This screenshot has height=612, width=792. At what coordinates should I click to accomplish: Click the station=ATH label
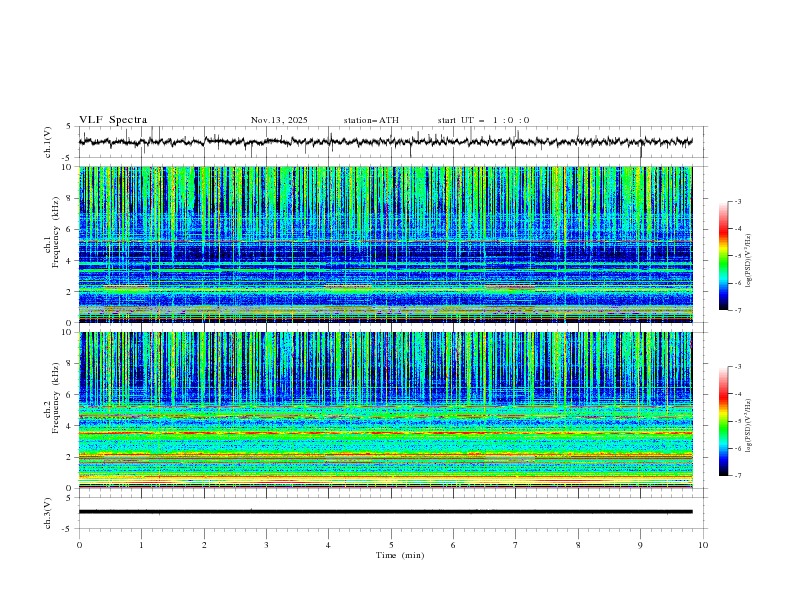tap(371, 120)
